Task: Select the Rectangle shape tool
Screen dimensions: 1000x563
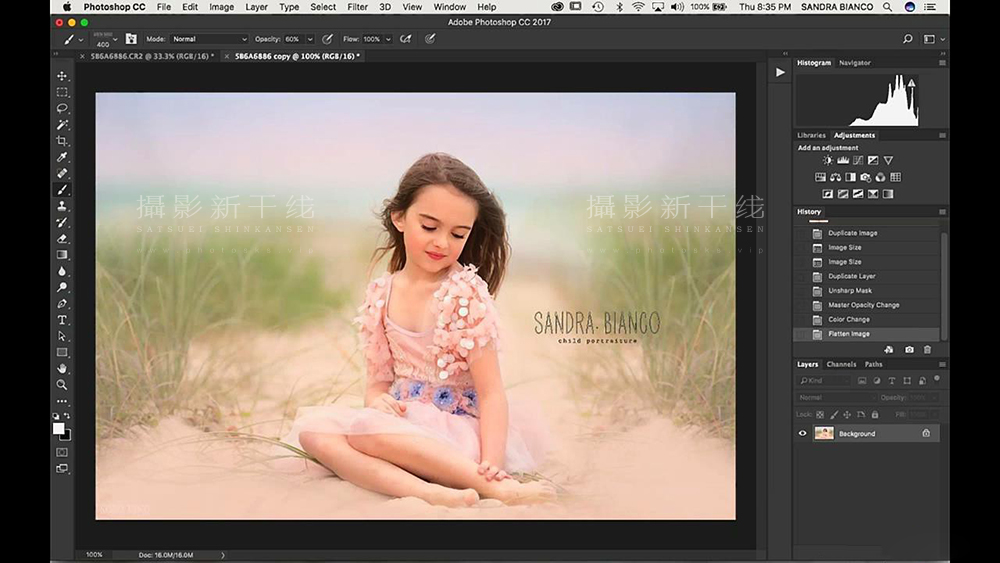Action: (62, 353)
